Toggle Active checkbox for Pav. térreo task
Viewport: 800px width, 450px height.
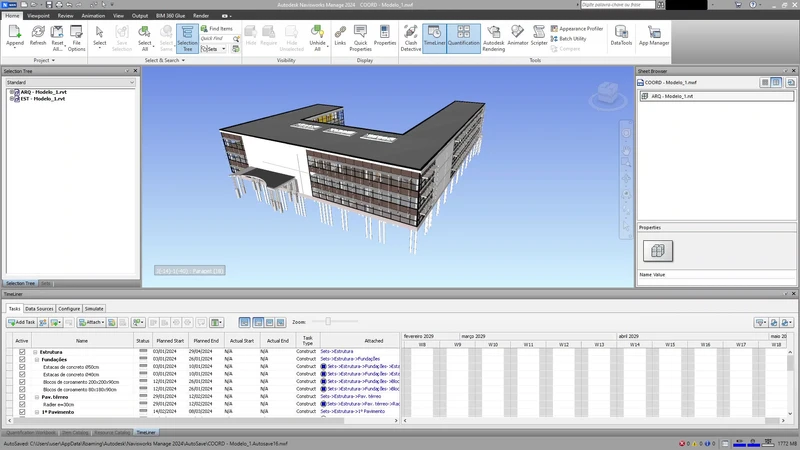tap(22, 397)
